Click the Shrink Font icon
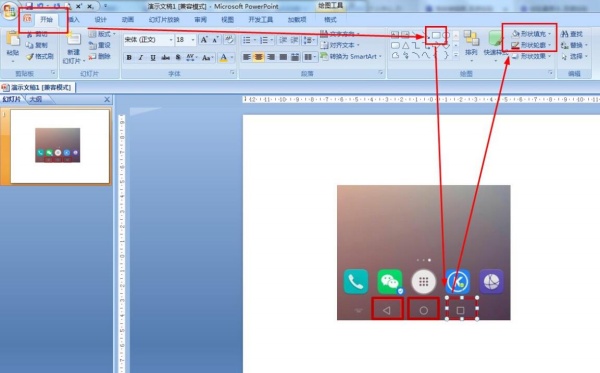This screenshot has width=600, height=373. [x=216, y=40]
